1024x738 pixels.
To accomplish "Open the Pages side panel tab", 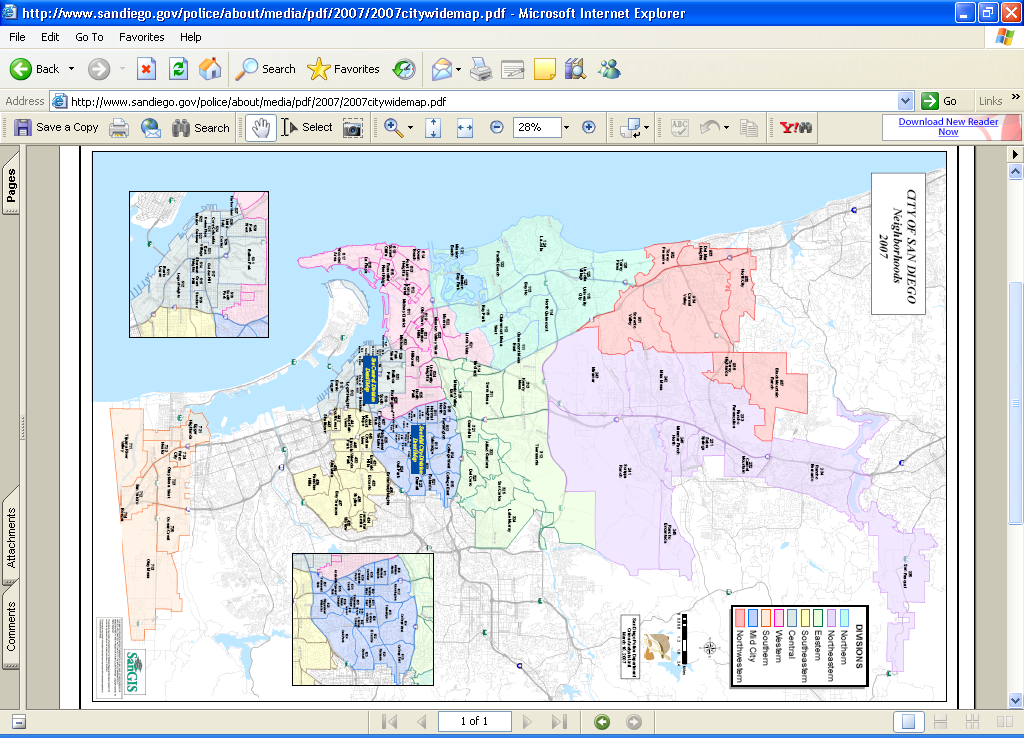I will click(x=11, y=186).
